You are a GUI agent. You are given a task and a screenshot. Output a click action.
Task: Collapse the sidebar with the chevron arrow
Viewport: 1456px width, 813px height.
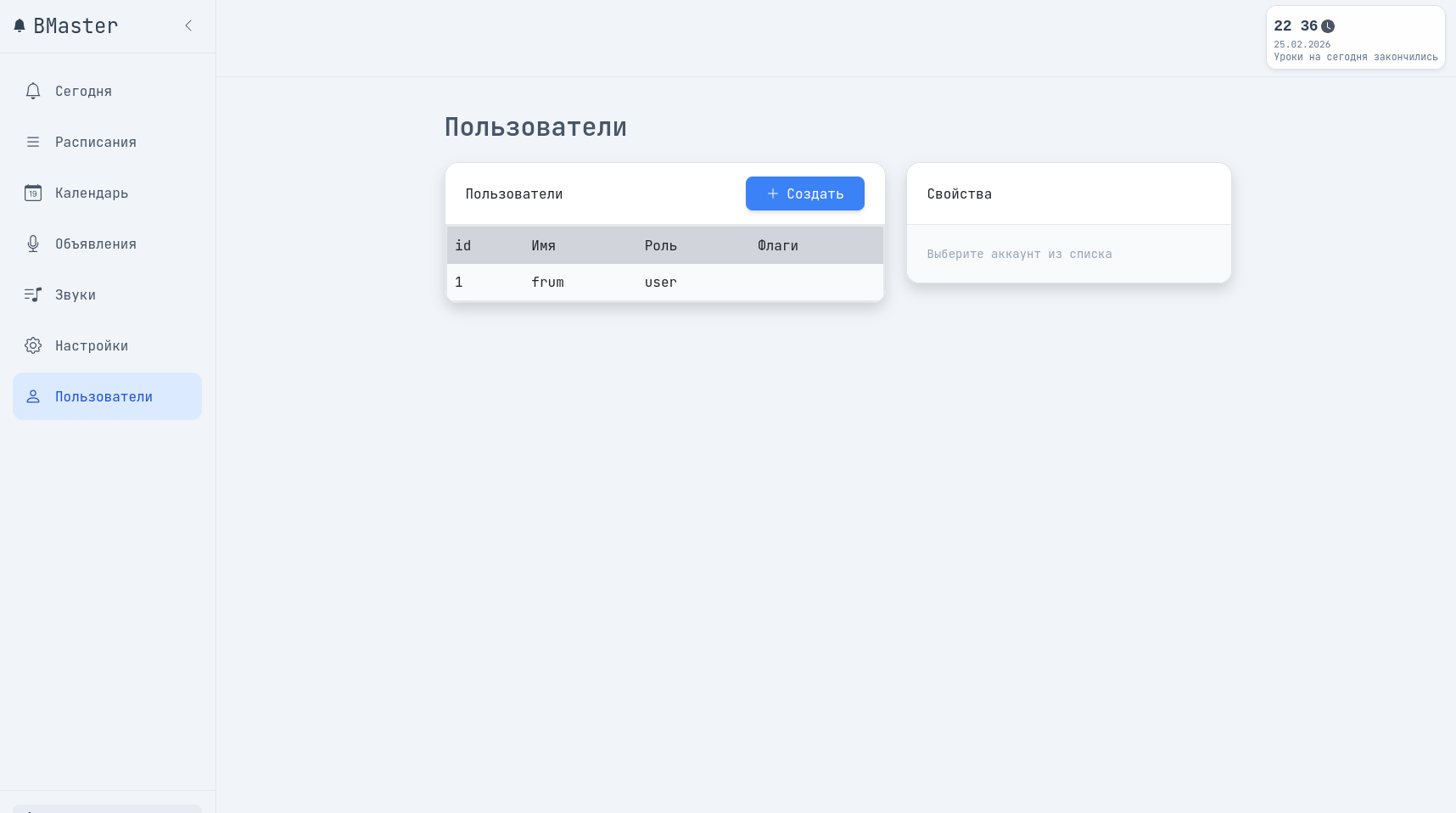click(x=188, y=26)
